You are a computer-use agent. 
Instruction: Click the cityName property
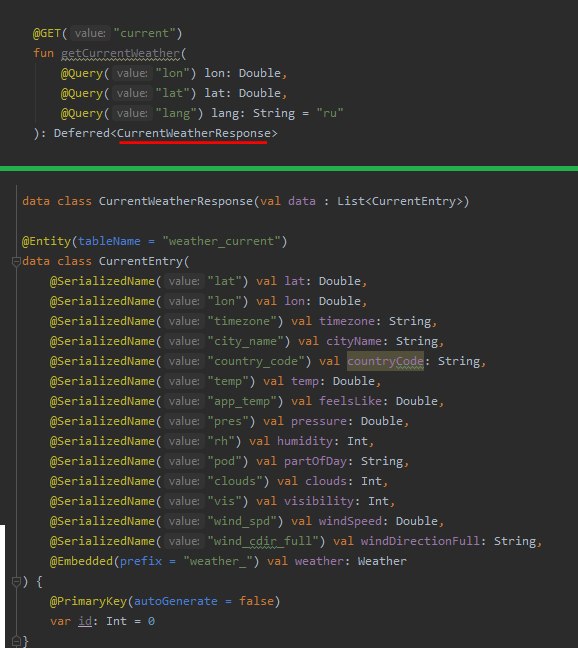tap(354, 341)
